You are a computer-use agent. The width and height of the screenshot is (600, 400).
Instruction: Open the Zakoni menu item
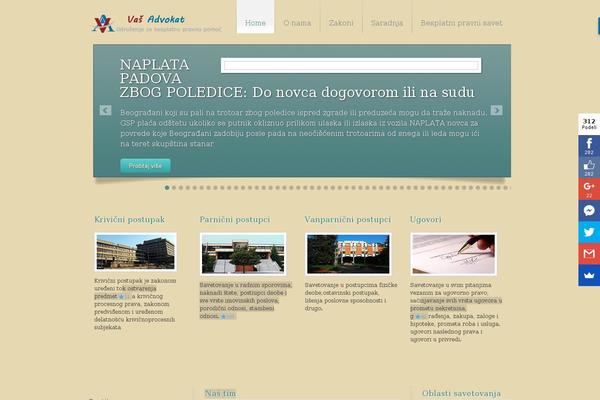341,23
